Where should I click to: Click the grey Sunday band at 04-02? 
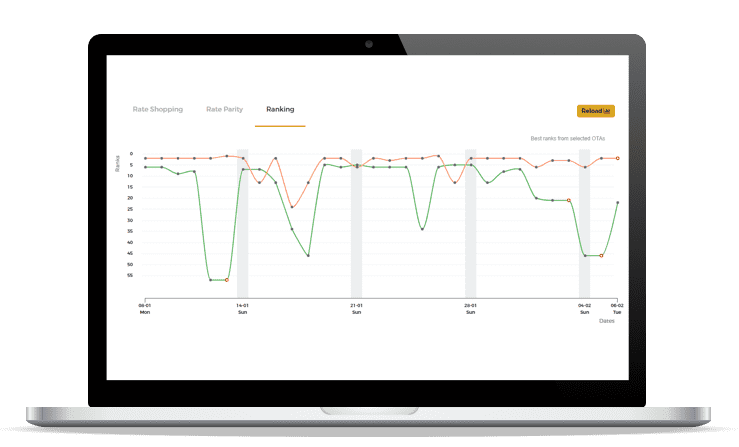(x=585, y=224)
